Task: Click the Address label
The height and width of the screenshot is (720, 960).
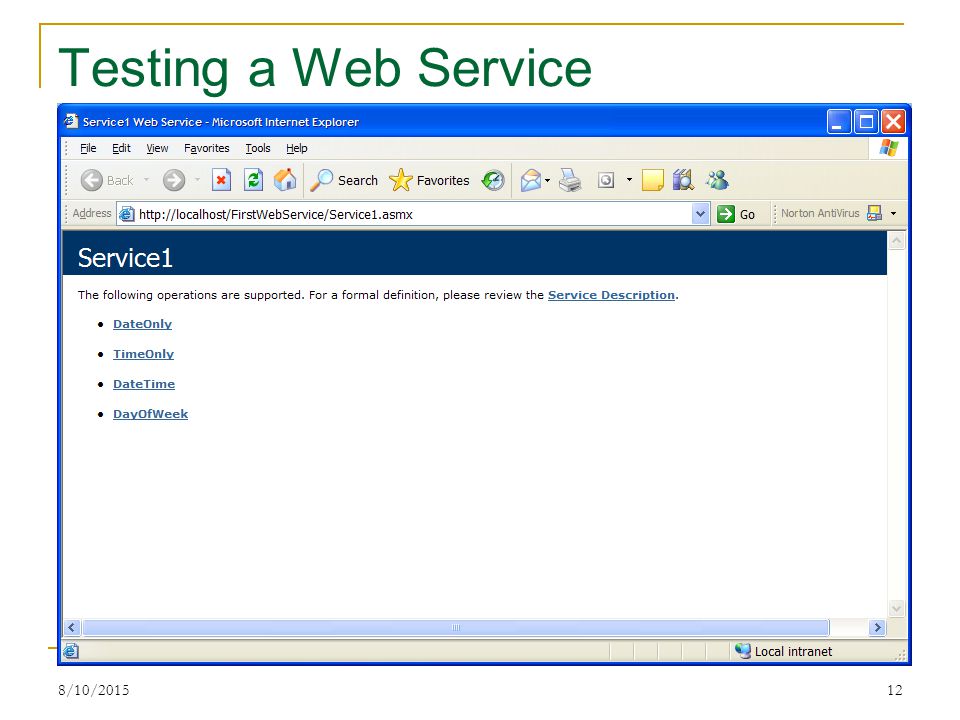Action: click(92, 213)
